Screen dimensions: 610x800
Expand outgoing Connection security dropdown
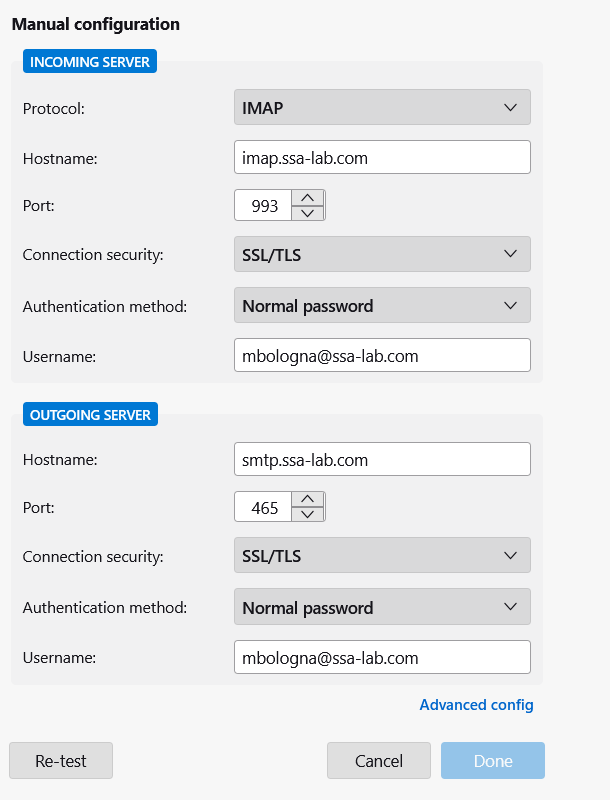382,556
